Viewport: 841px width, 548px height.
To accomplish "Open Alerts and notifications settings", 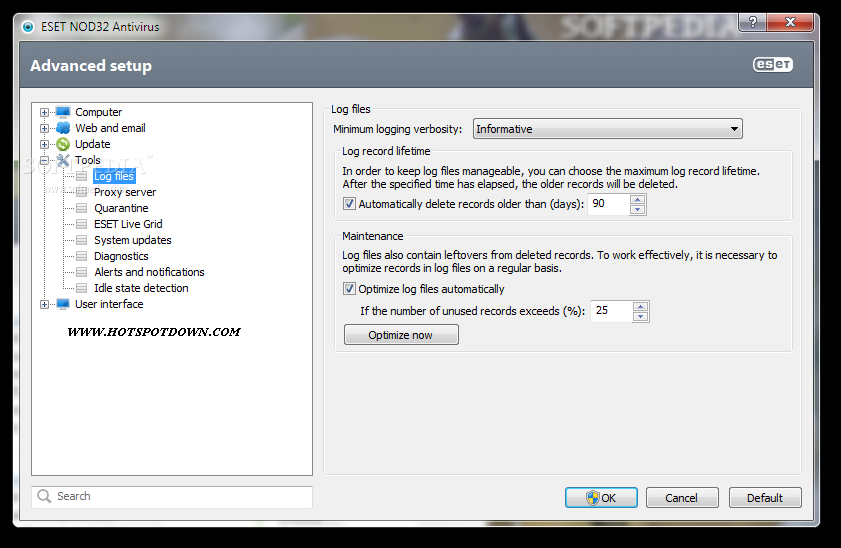I will [149, 272].
